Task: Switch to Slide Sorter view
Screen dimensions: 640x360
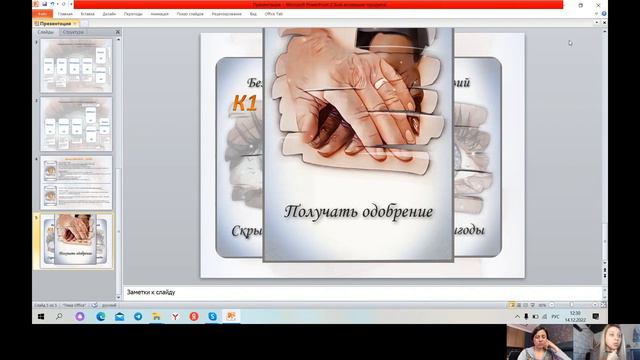Action: pos(519,305)
